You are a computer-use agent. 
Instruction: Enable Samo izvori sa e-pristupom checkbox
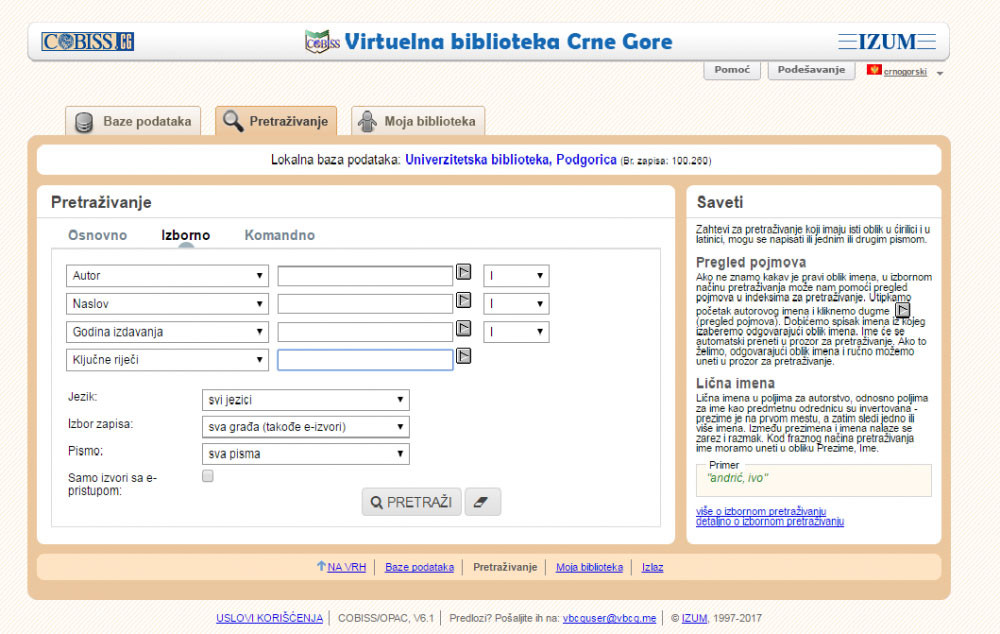click(x=208, y=477)
